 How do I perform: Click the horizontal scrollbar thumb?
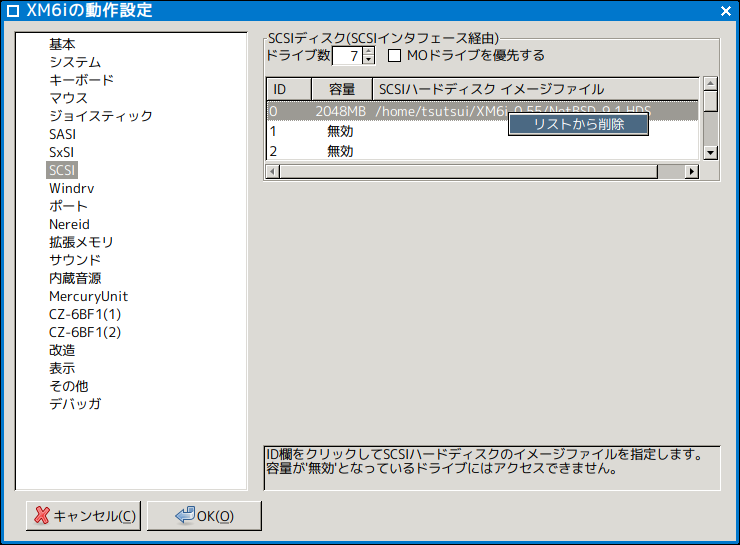pyautogui.click(x=468, y=171)
